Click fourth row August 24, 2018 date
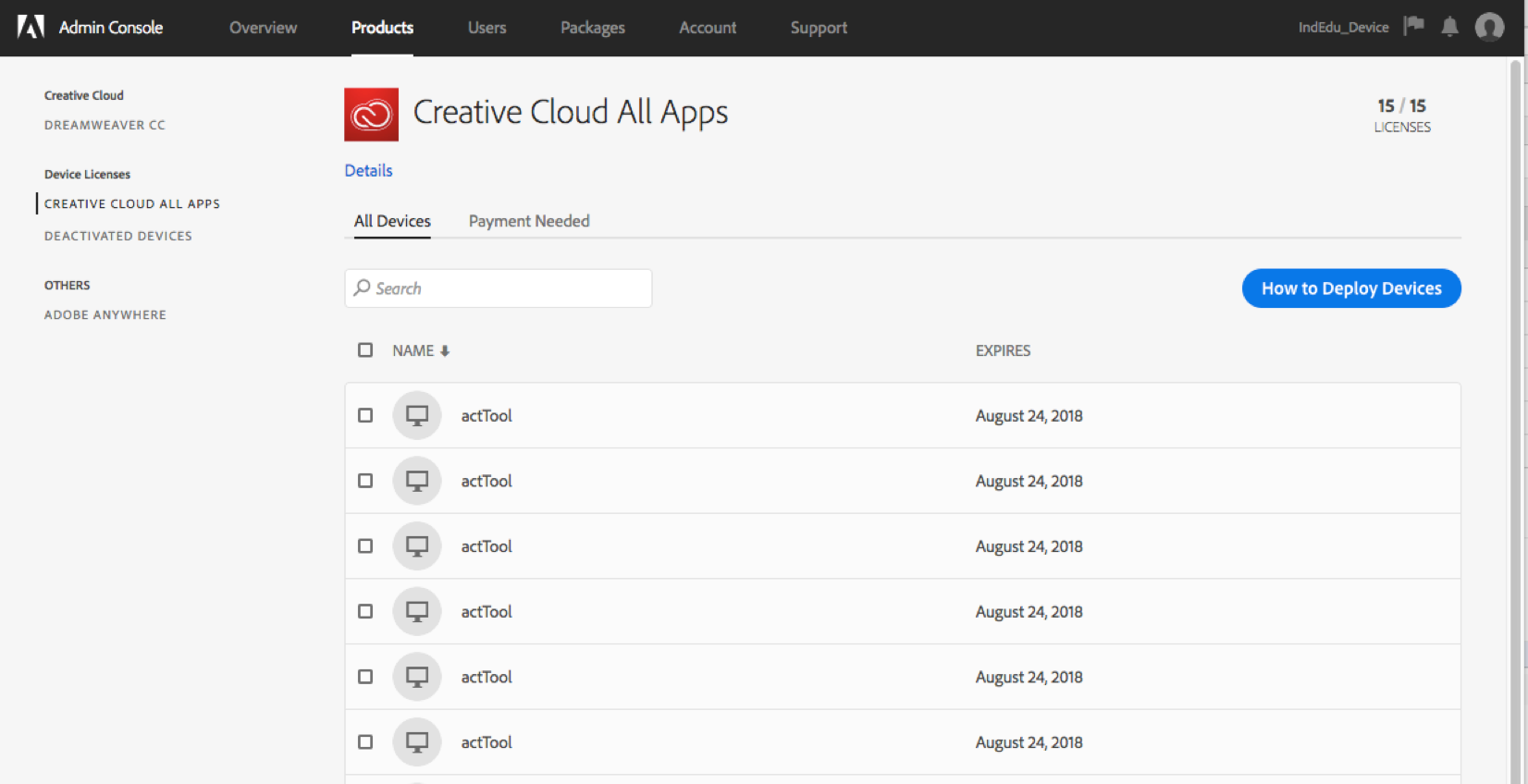Screen dimensions: 1528x784 tap(1029, 612)
